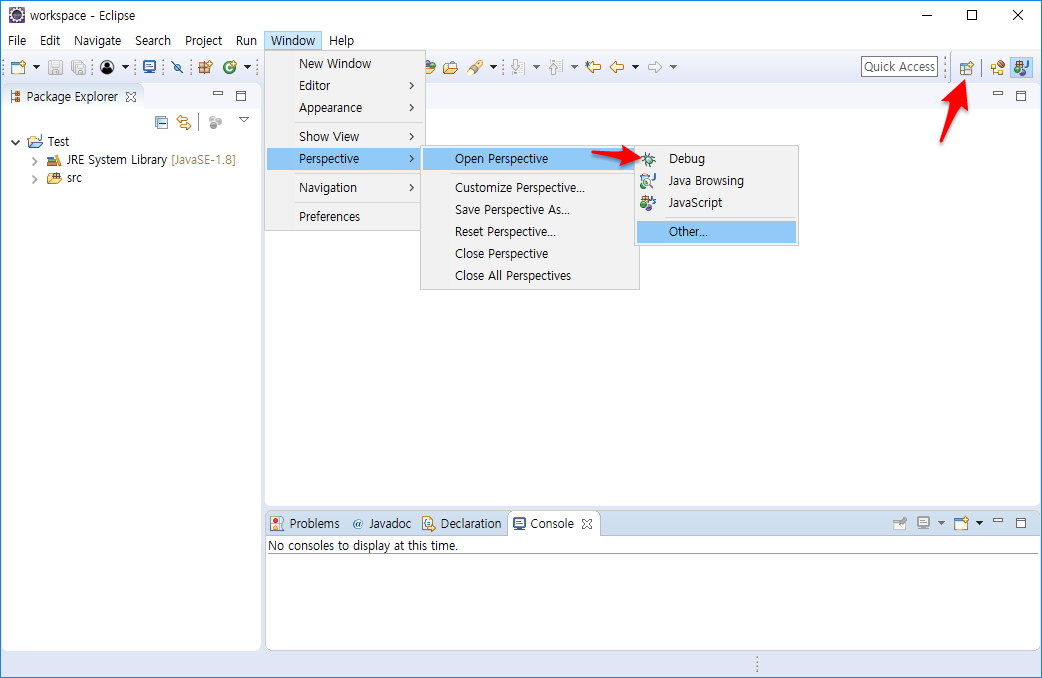Click the yellow Back arrow icon
The image size is (1042, 678).
(x=617, y=67)
